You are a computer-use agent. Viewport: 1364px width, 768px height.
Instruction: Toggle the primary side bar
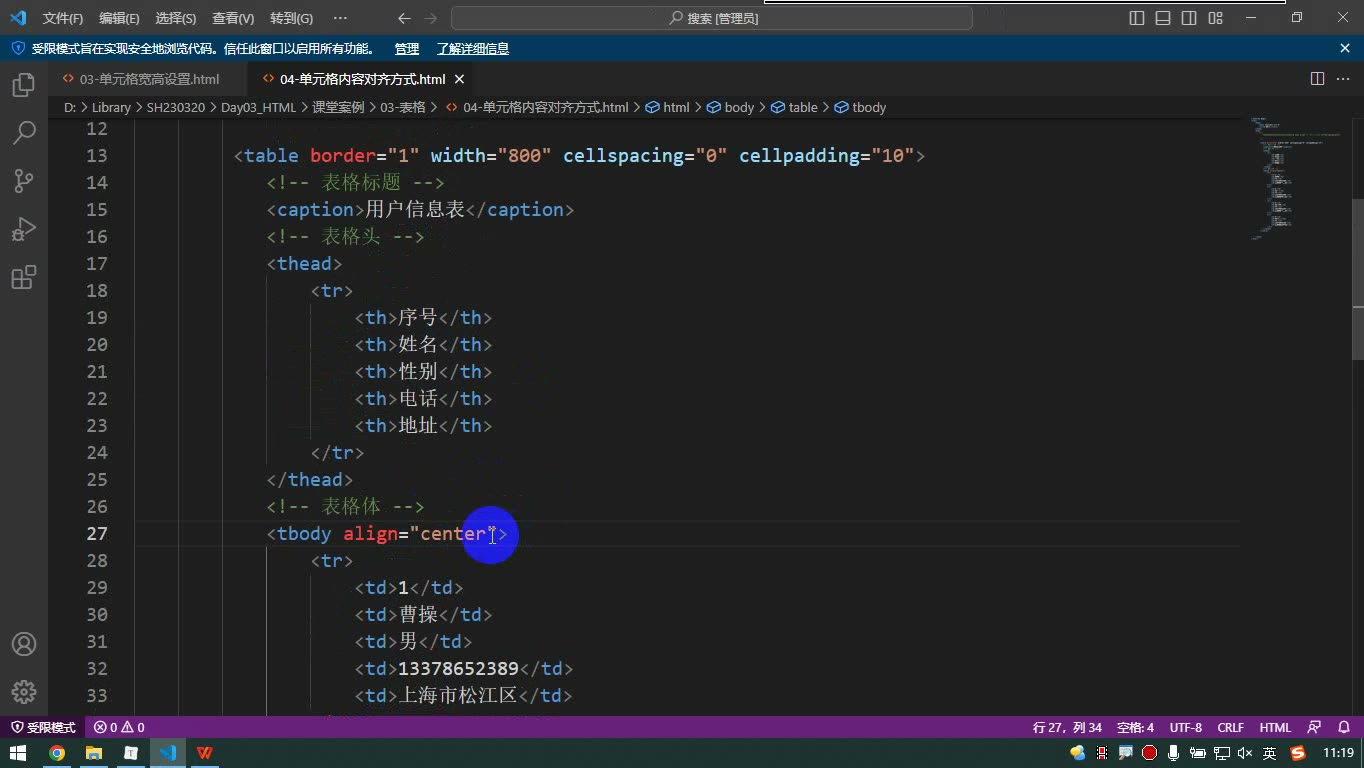coord(1137,18)
